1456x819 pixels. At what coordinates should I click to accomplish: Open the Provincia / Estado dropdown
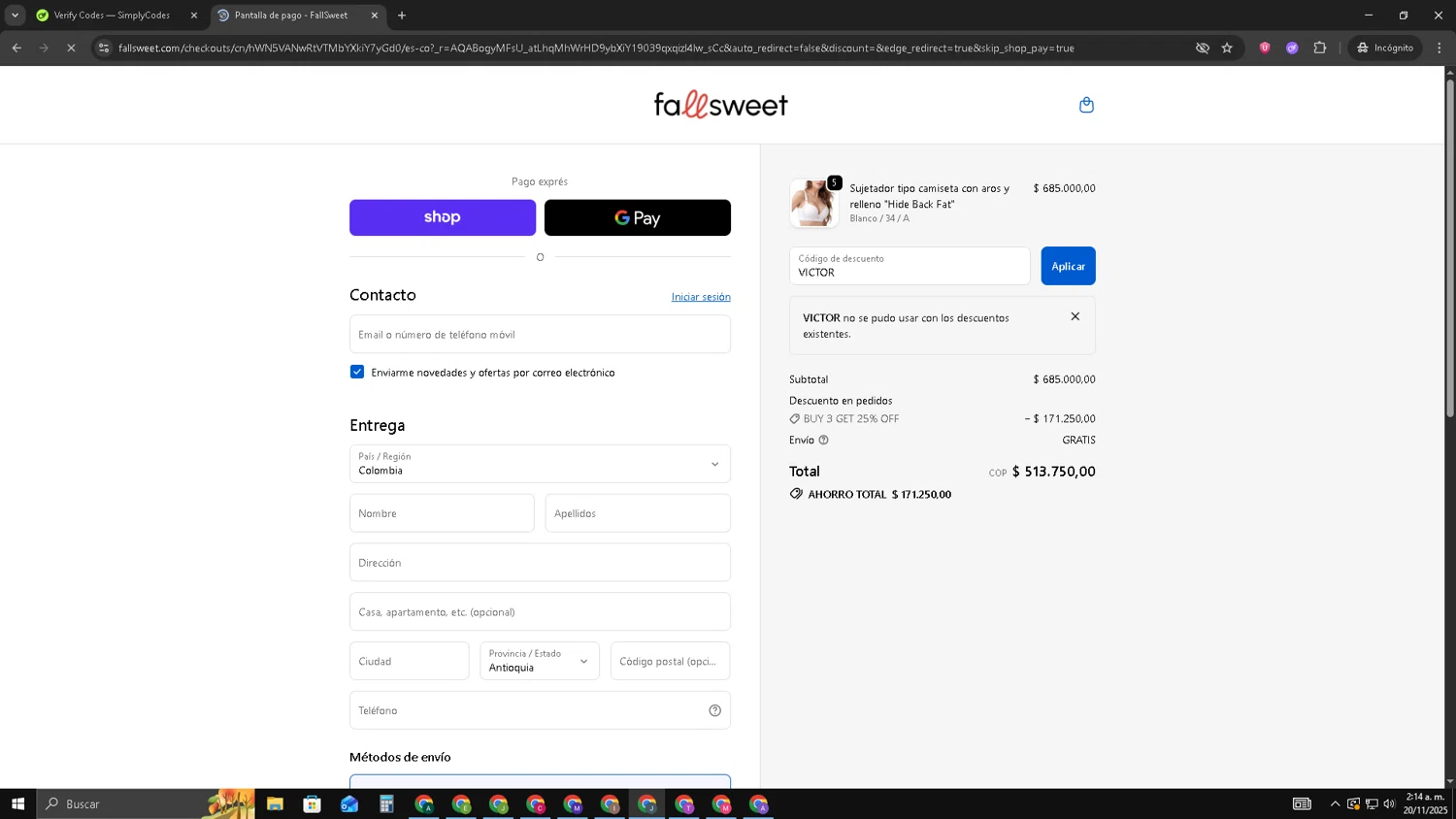tap(540, 661)
